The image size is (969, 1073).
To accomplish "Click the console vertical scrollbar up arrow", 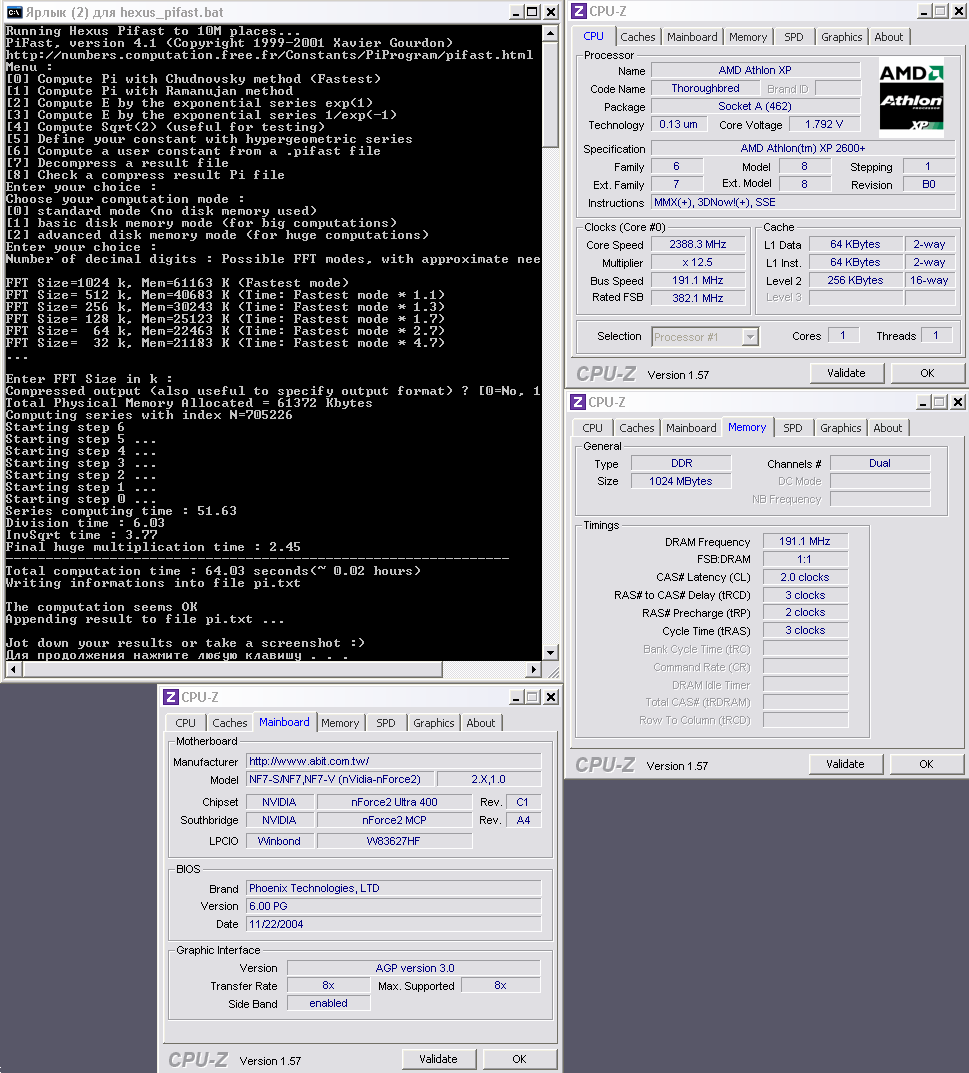I will point(550,33).
